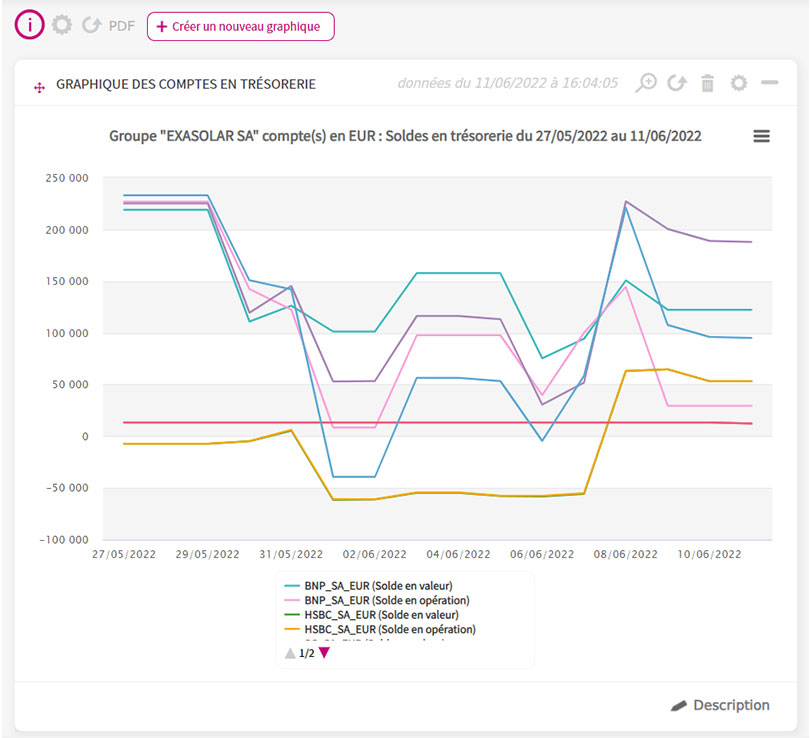The height and width of the screenshot is (738, 811).
Task: Click the legend page indicator 1/2
Action: coord(307,653)
